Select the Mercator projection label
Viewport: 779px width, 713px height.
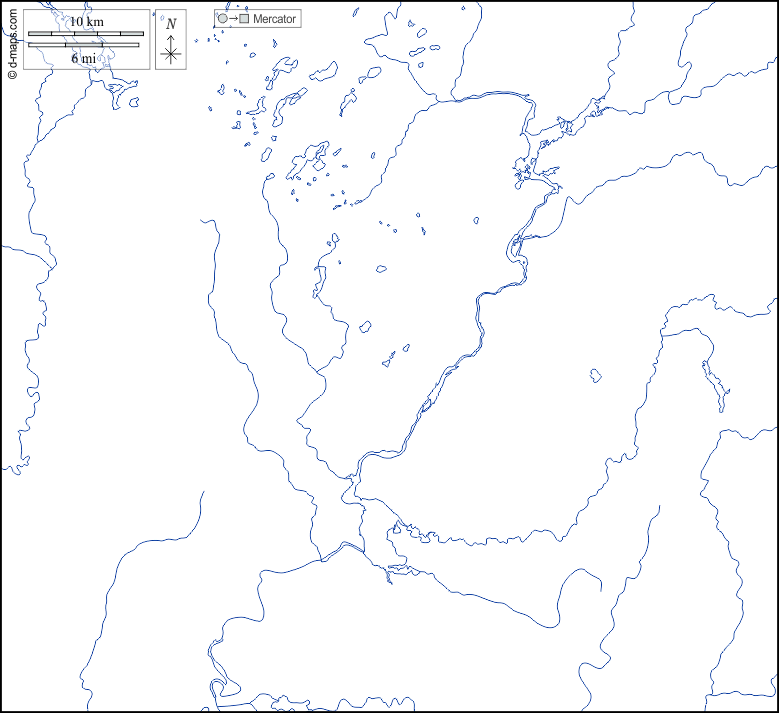tap(275, 19)
